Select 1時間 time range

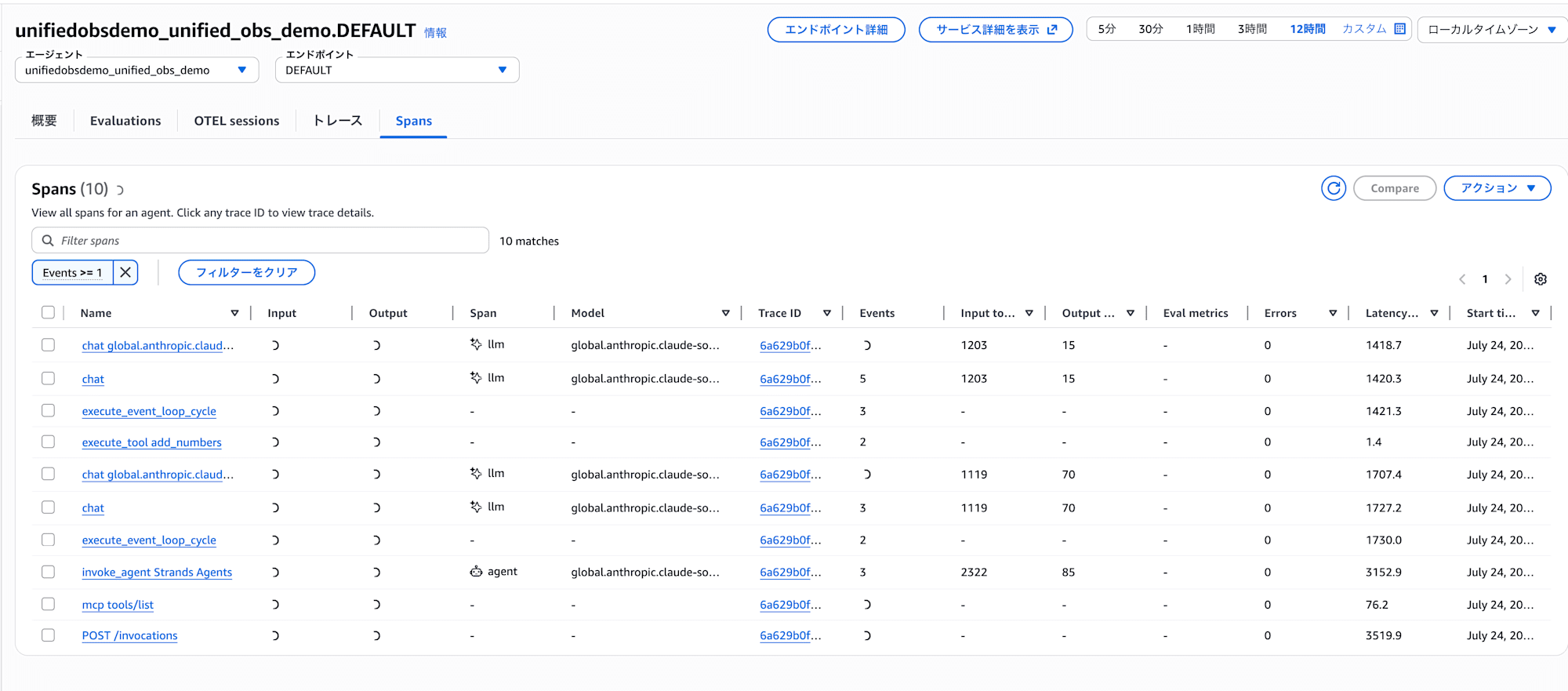[1200, 29]
